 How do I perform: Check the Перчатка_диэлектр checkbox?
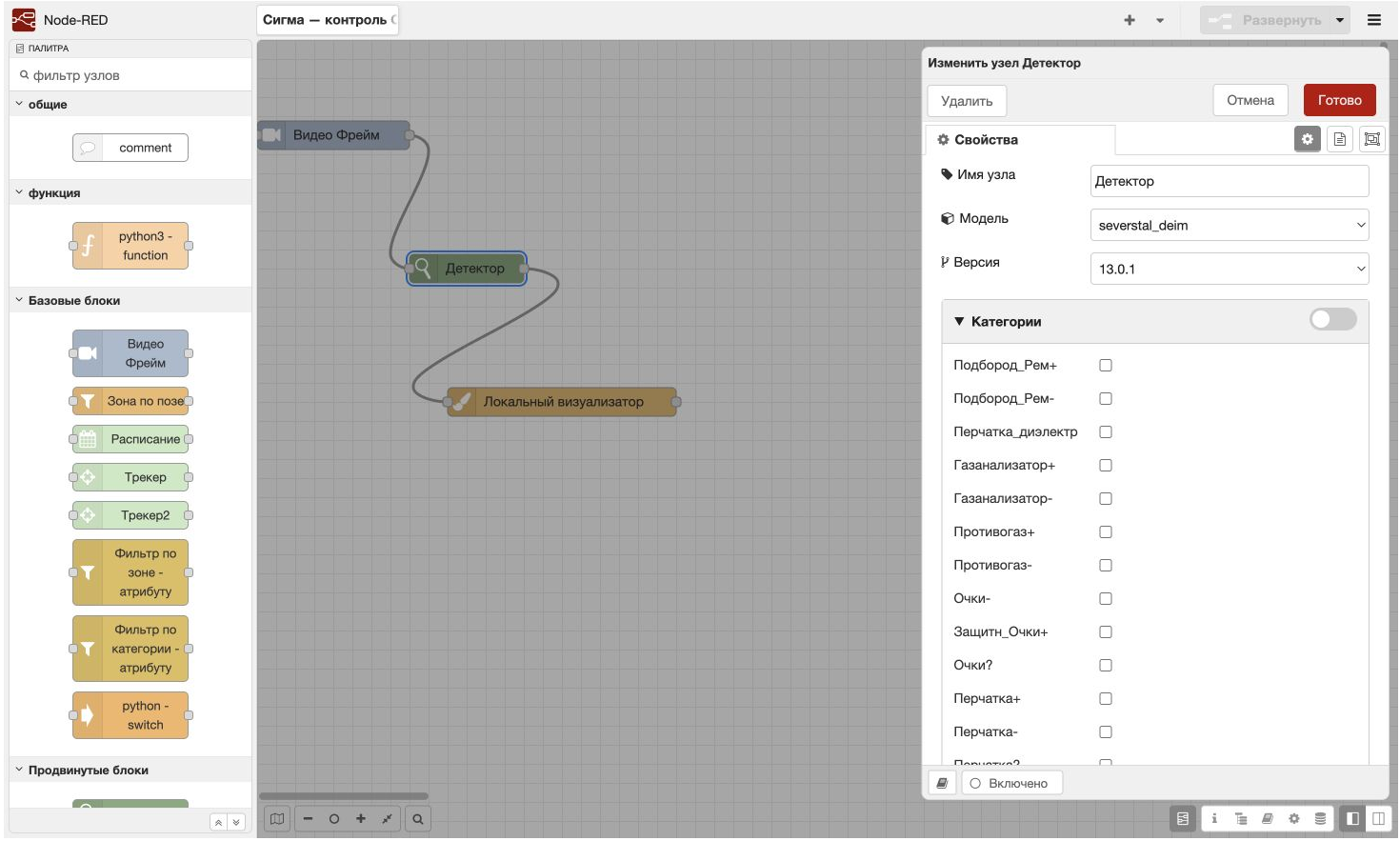click(x=1106, y=431)
